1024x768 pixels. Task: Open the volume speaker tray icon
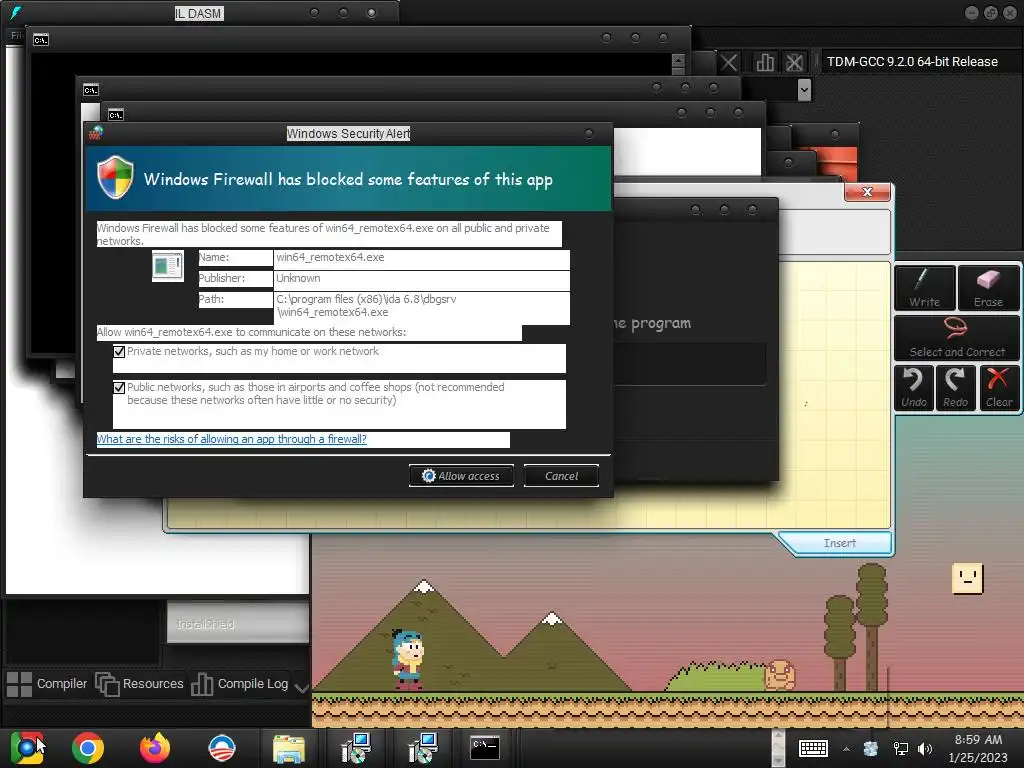(x=925, y=749)
